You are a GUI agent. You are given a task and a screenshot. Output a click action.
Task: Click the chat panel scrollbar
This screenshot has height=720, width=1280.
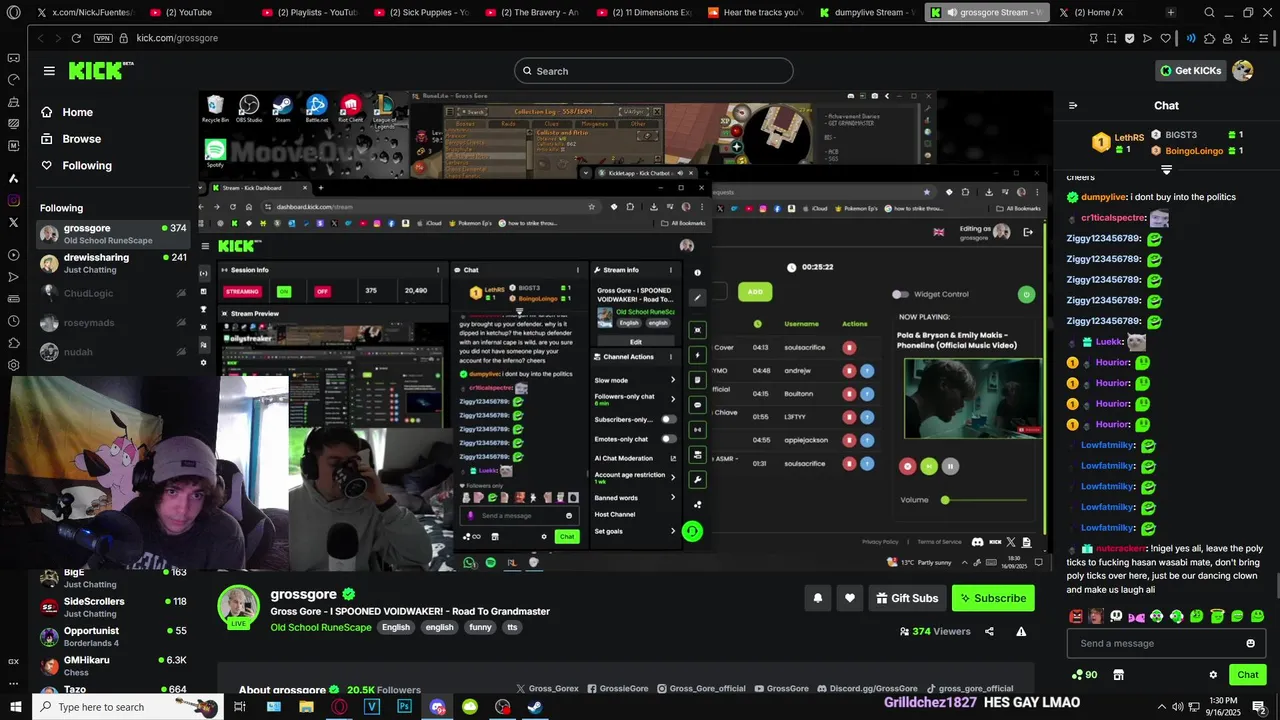pyautogui.click(x=1276, y=585)
